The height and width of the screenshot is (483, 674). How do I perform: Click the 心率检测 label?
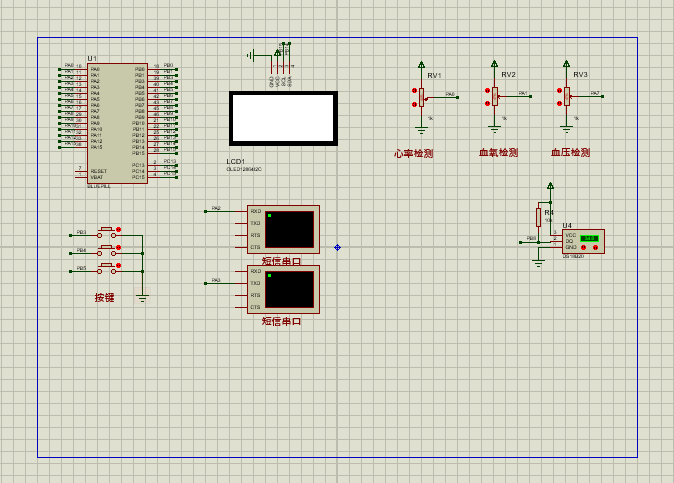(x=414, y=153)
